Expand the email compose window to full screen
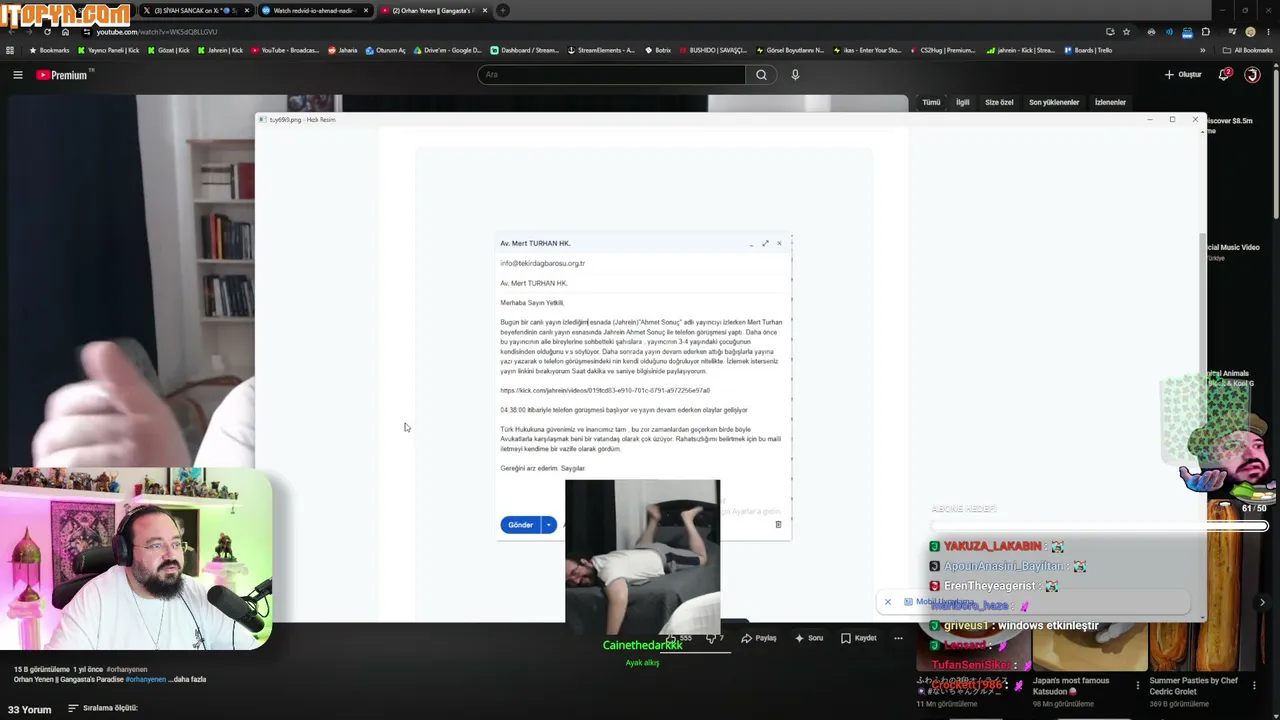This screenshot has width=1280, height=720. point(765,243)
